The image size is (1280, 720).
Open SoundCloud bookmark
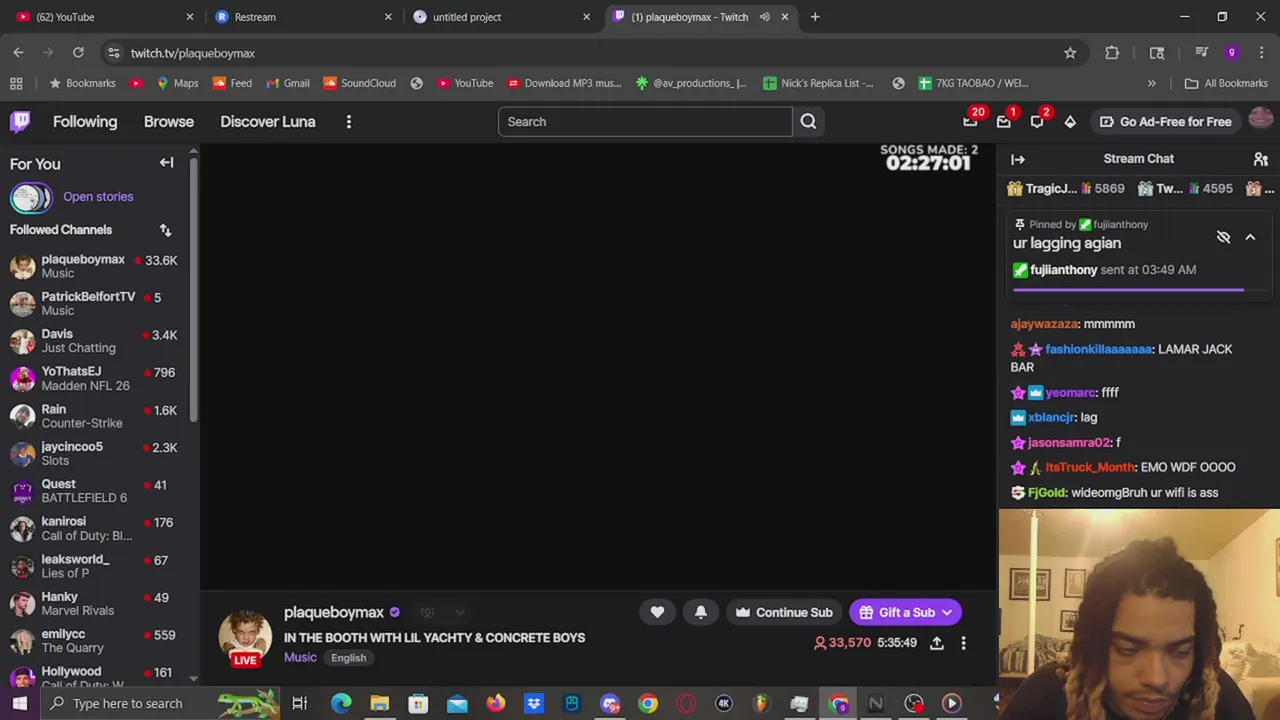click(x=359, y=83)
